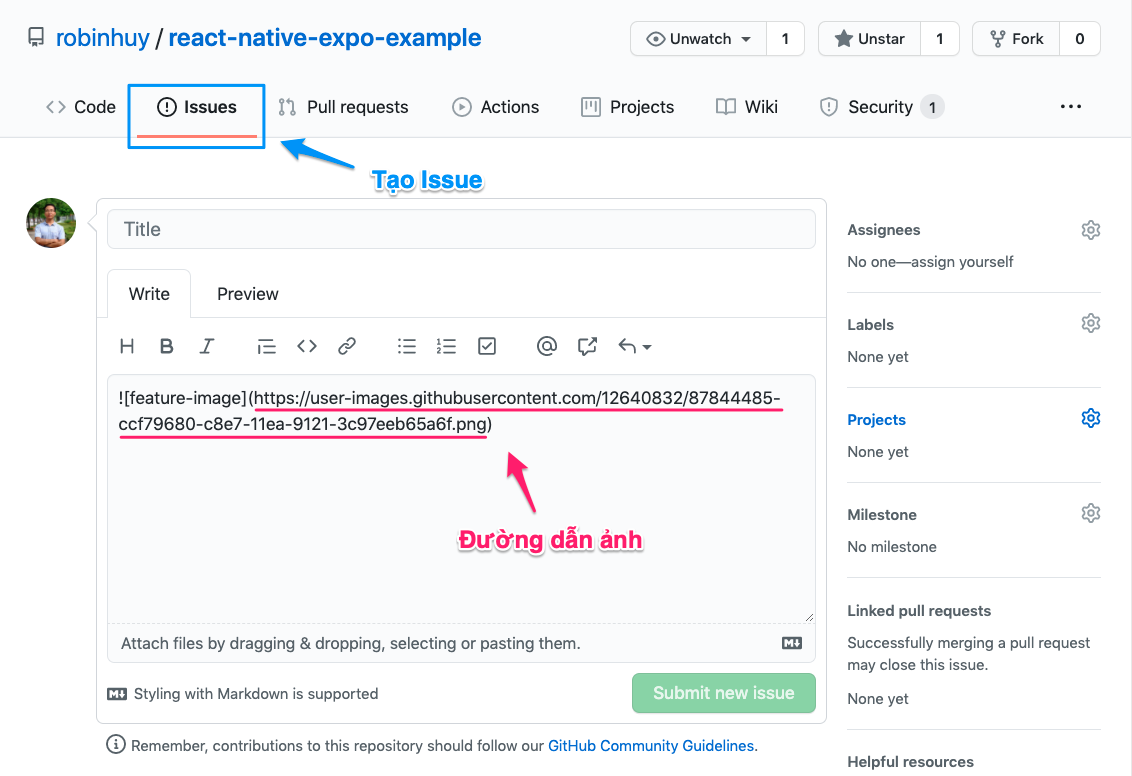Image resolution: width=1132 pixels, height=776 pixels.
Task: Apply italic formatting in editor toolbar
Action: pyautogui.click(x=206, y=346)
